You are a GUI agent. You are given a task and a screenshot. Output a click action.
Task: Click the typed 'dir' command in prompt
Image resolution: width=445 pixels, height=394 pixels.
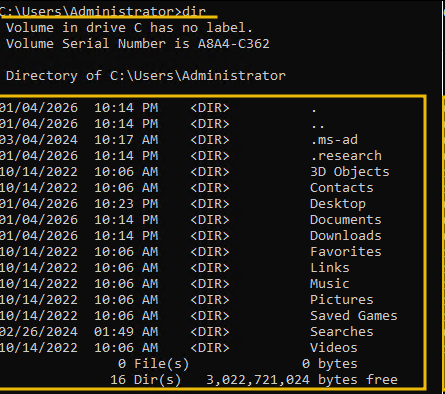[194, 12]
